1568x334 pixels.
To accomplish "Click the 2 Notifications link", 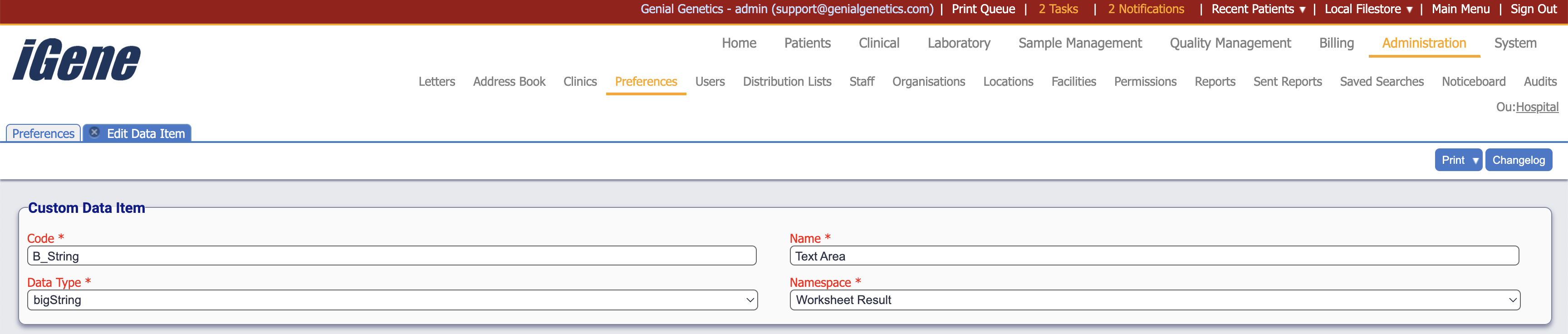I will (x=1146, y=9).
